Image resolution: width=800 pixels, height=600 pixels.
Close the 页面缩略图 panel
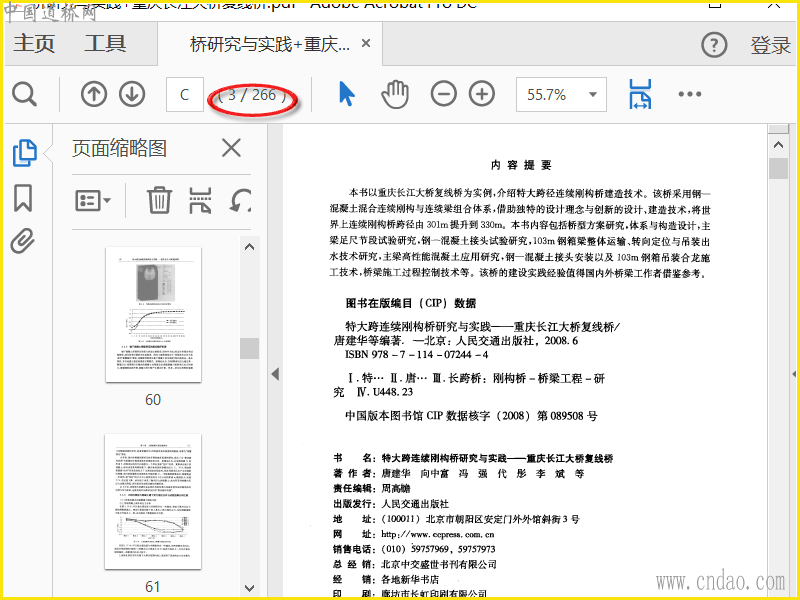pyautogui.click(x=231, y=148)
